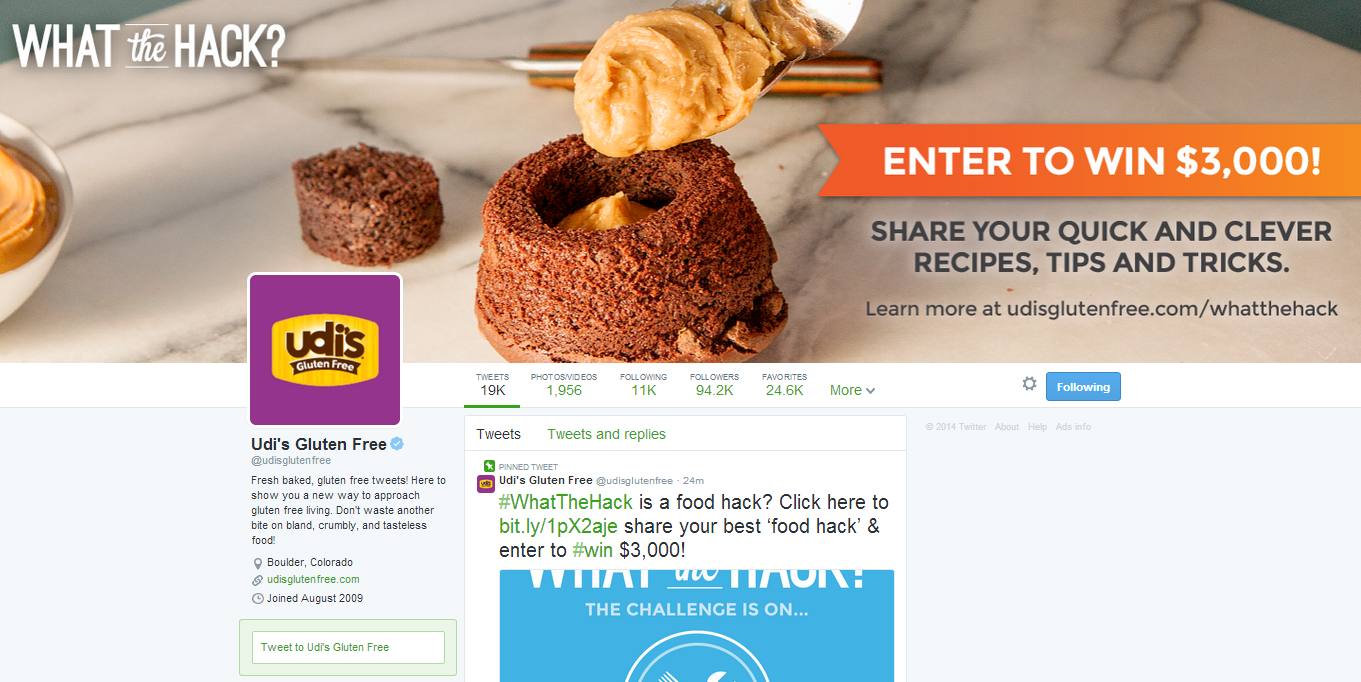Click the Tweet to Udi's Gluten Free field
The width and height of the screenshot is (1361, 682).
pyautogui.click(x=348, y=647)
